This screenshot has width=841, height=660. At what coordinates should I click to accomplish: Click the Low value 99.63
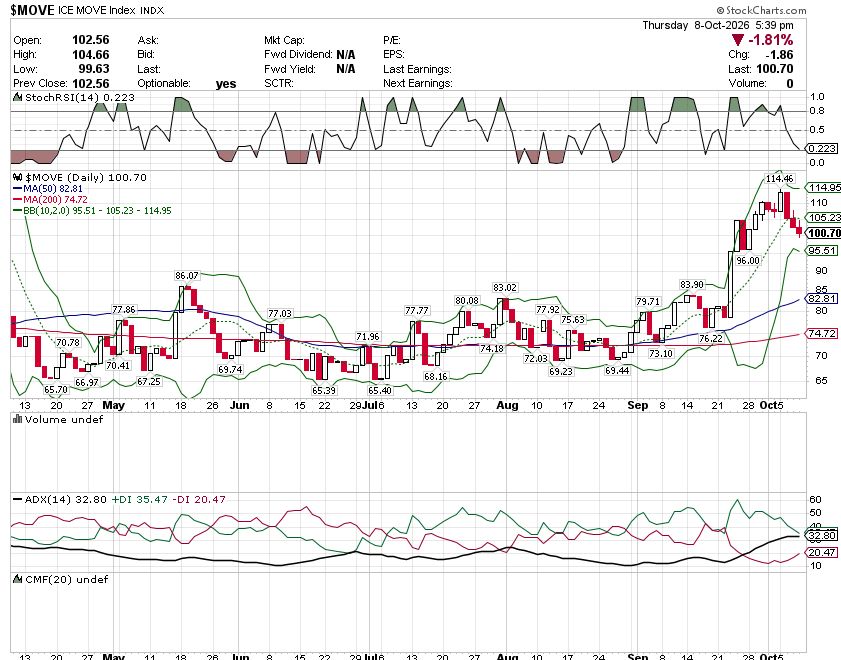[94, 69]
